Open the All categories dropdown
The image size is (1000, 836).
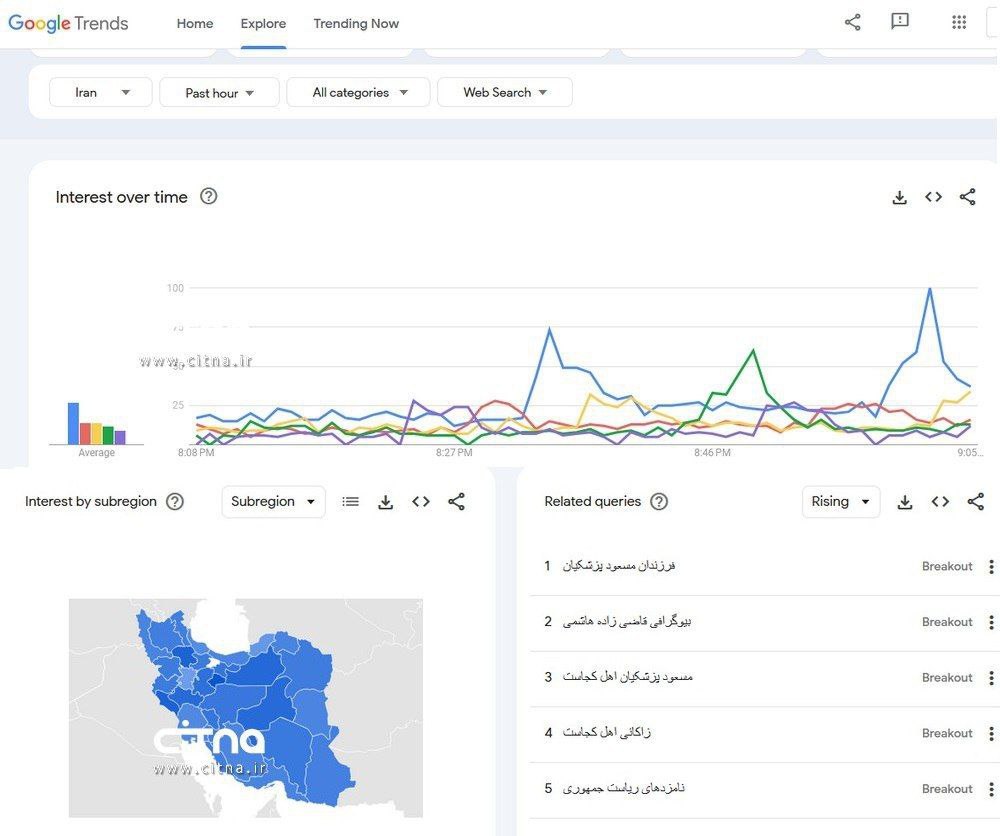[357, 91]
